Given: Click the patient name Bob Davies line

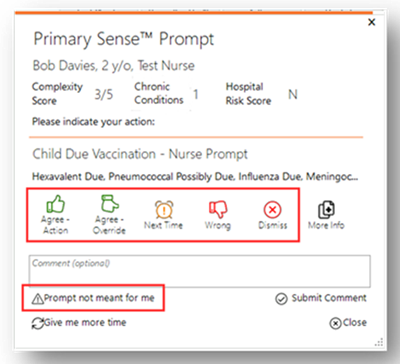Looking at the screenshot, I should tap(114, 66).
